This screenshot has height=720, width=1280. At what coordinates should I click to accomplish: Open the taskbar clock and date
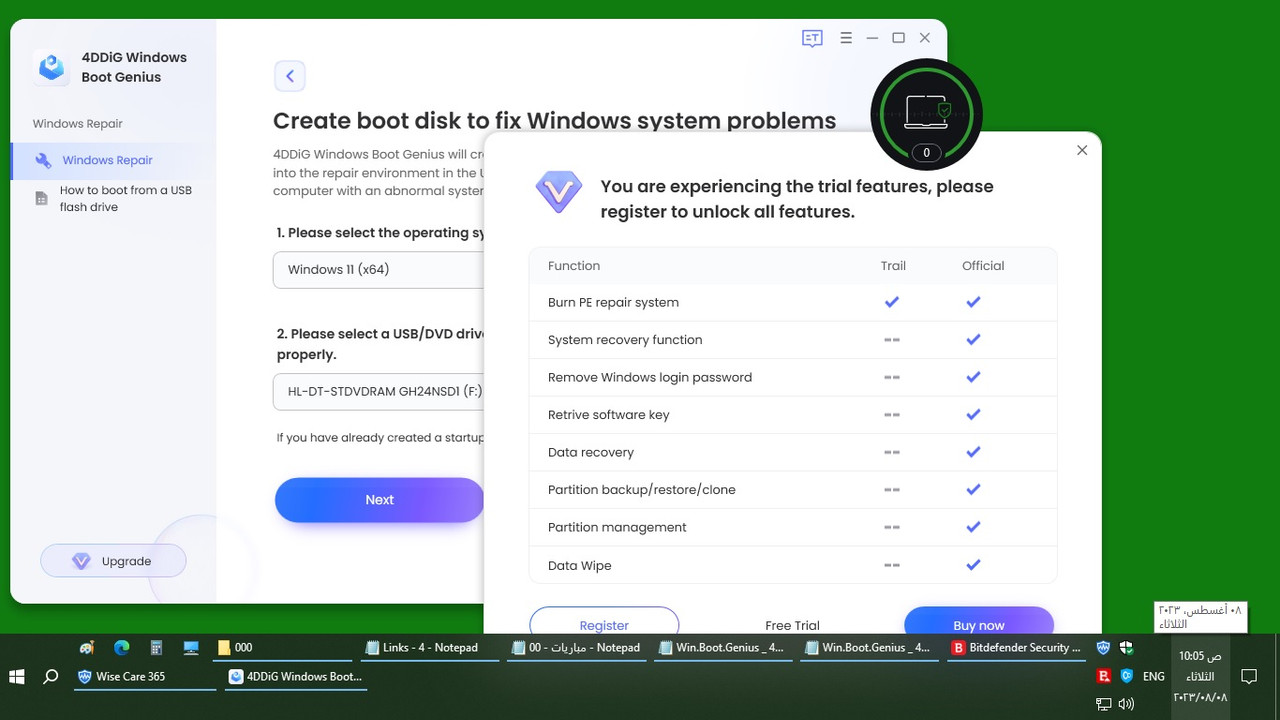pyautogui.click(x=1199, y=677)
